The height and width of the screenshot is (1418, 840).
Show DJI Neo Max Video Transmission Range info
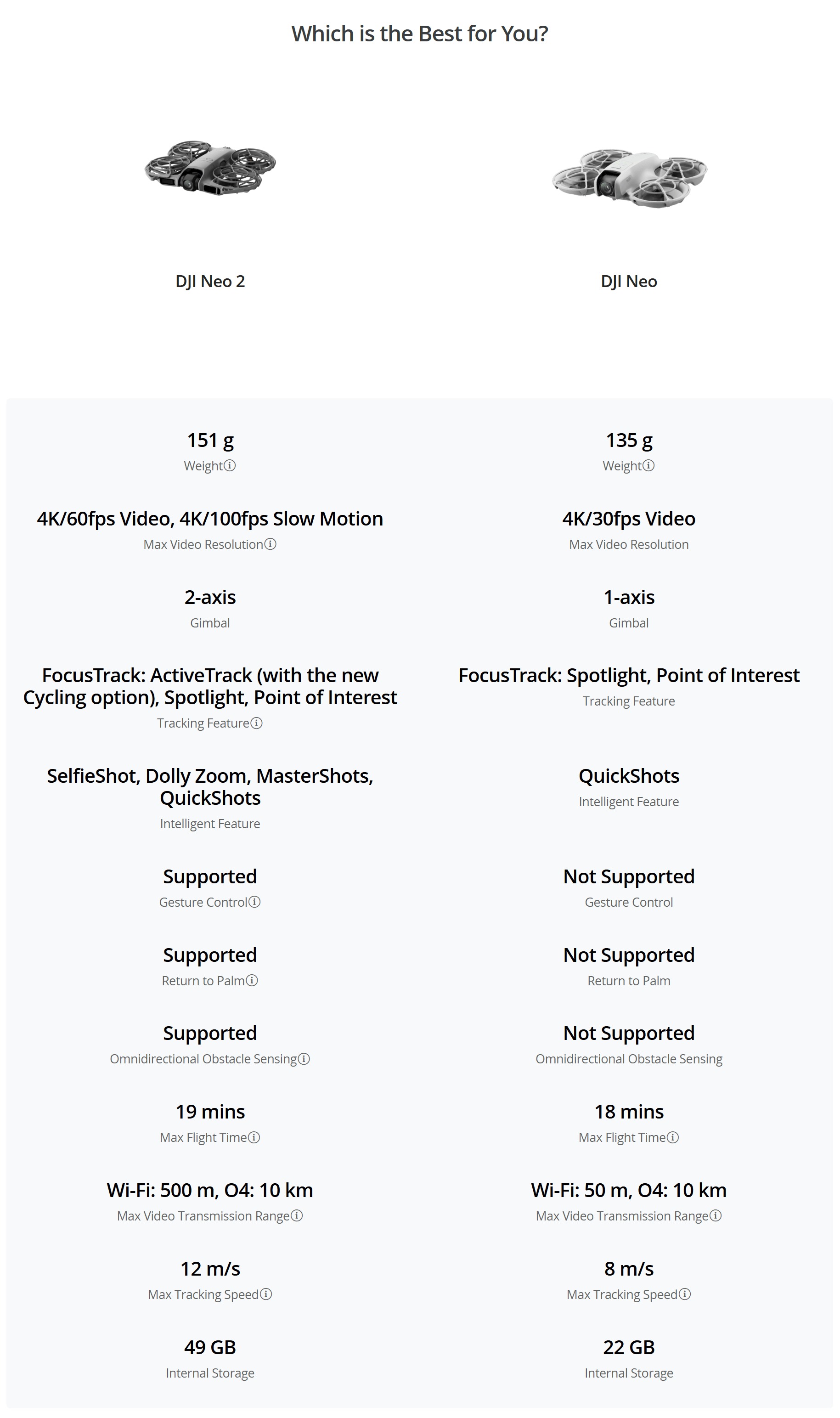click(x=716, y=1216)
